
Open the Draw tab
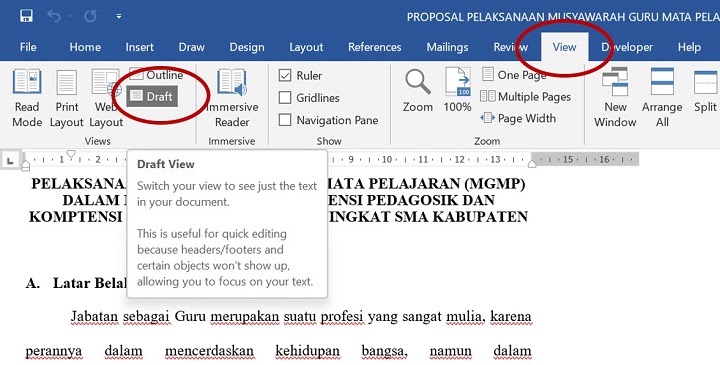pyautogui.click(x=191, y=47)
